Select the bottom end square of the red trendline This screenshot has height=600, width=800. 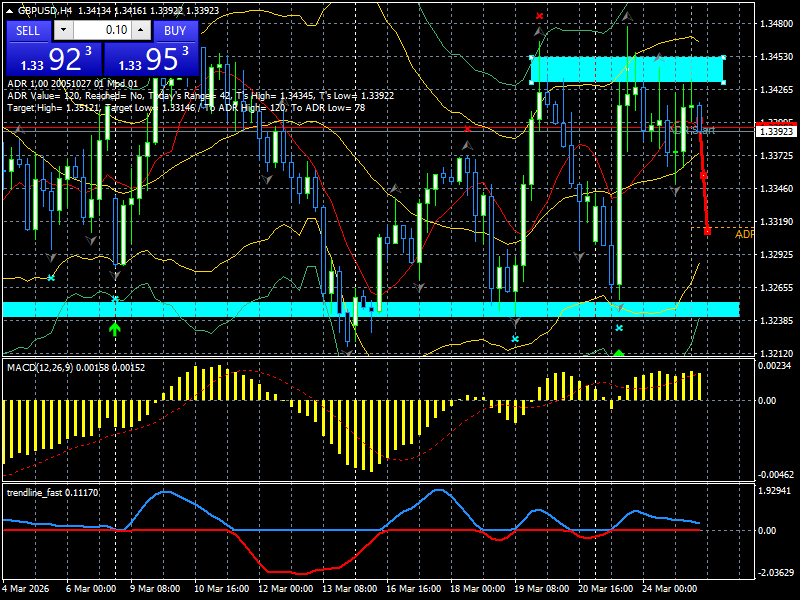point(707,232)
